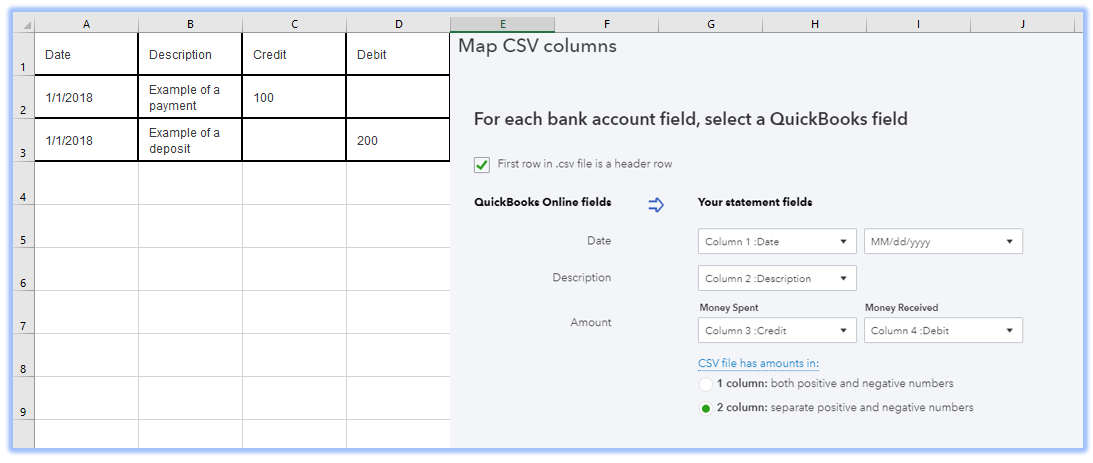The image size is (1093, 463).
Task: Click the 1/1/2018 cell in the deposit row
Action: [x=86, y=140]
